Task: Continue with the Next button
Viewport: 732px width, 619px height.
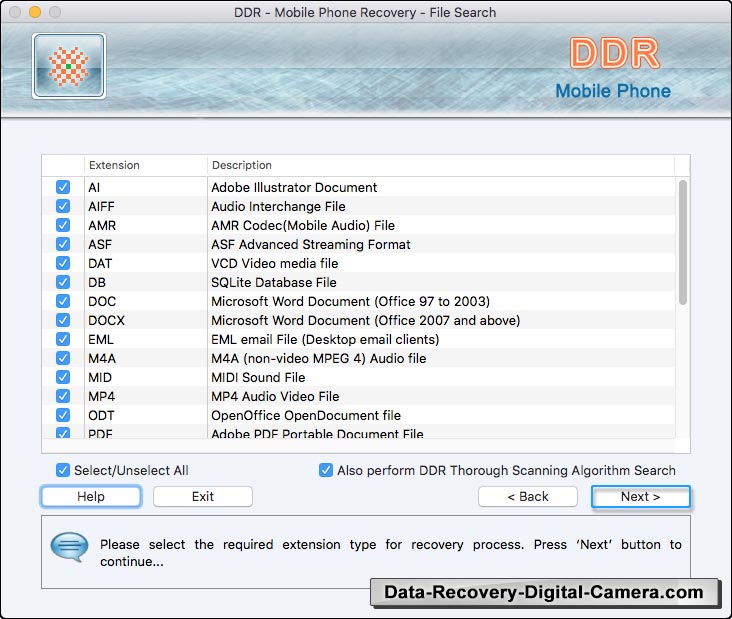Action: (x=640, y=496)
